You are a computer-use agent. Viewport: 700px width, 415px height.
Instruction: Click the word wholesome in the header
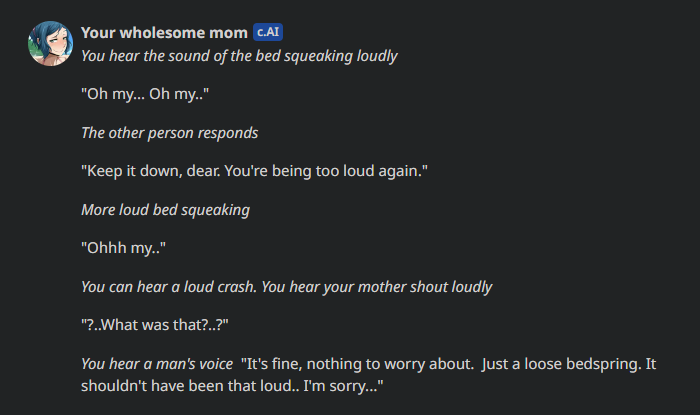click(x=162, y=33)
